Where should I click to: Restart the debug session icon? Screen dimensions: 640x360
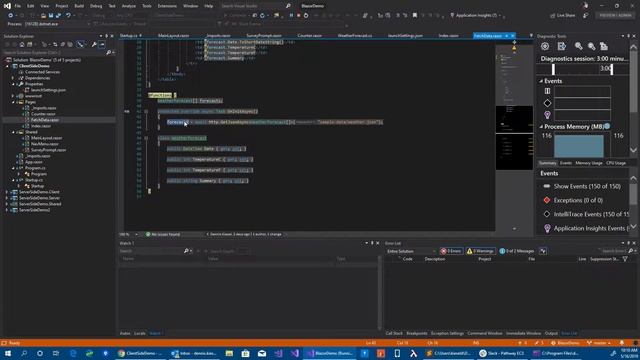point(306,16)
